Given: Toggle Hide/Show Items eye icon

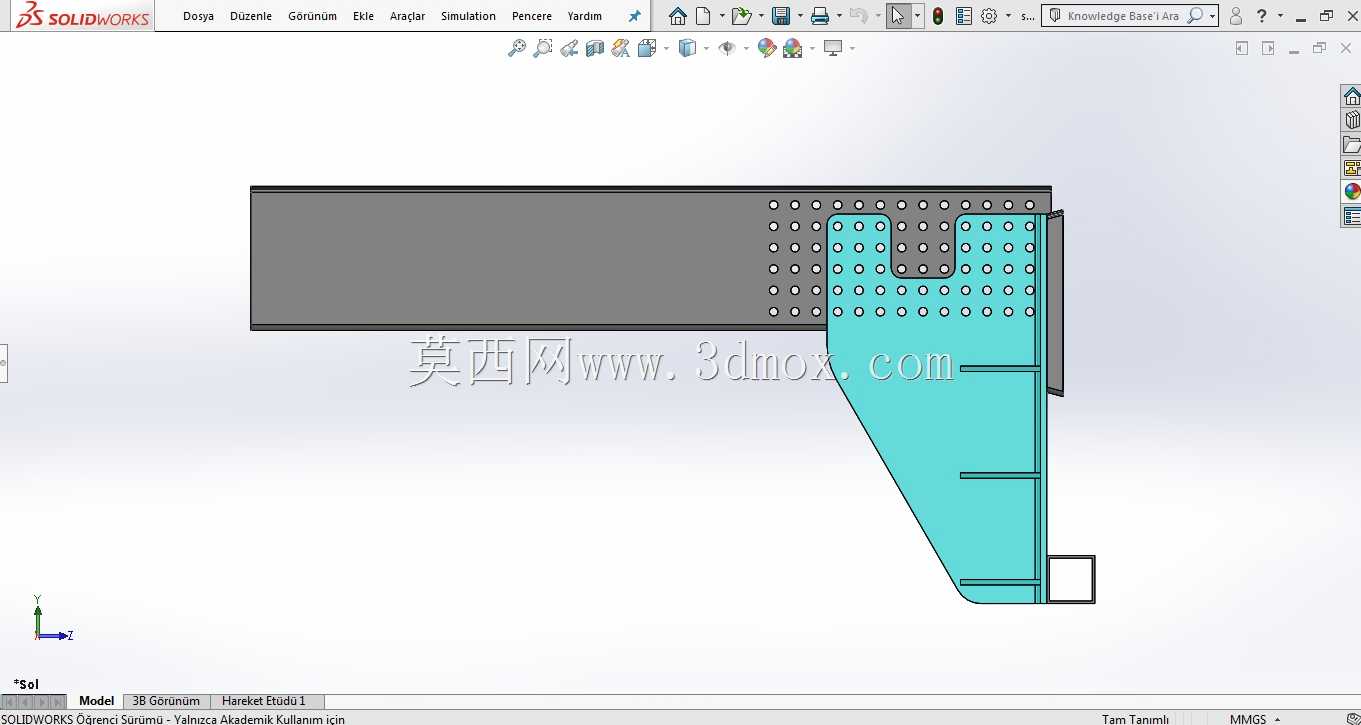Looking at the screenshot, I should (x=727, y=48).
